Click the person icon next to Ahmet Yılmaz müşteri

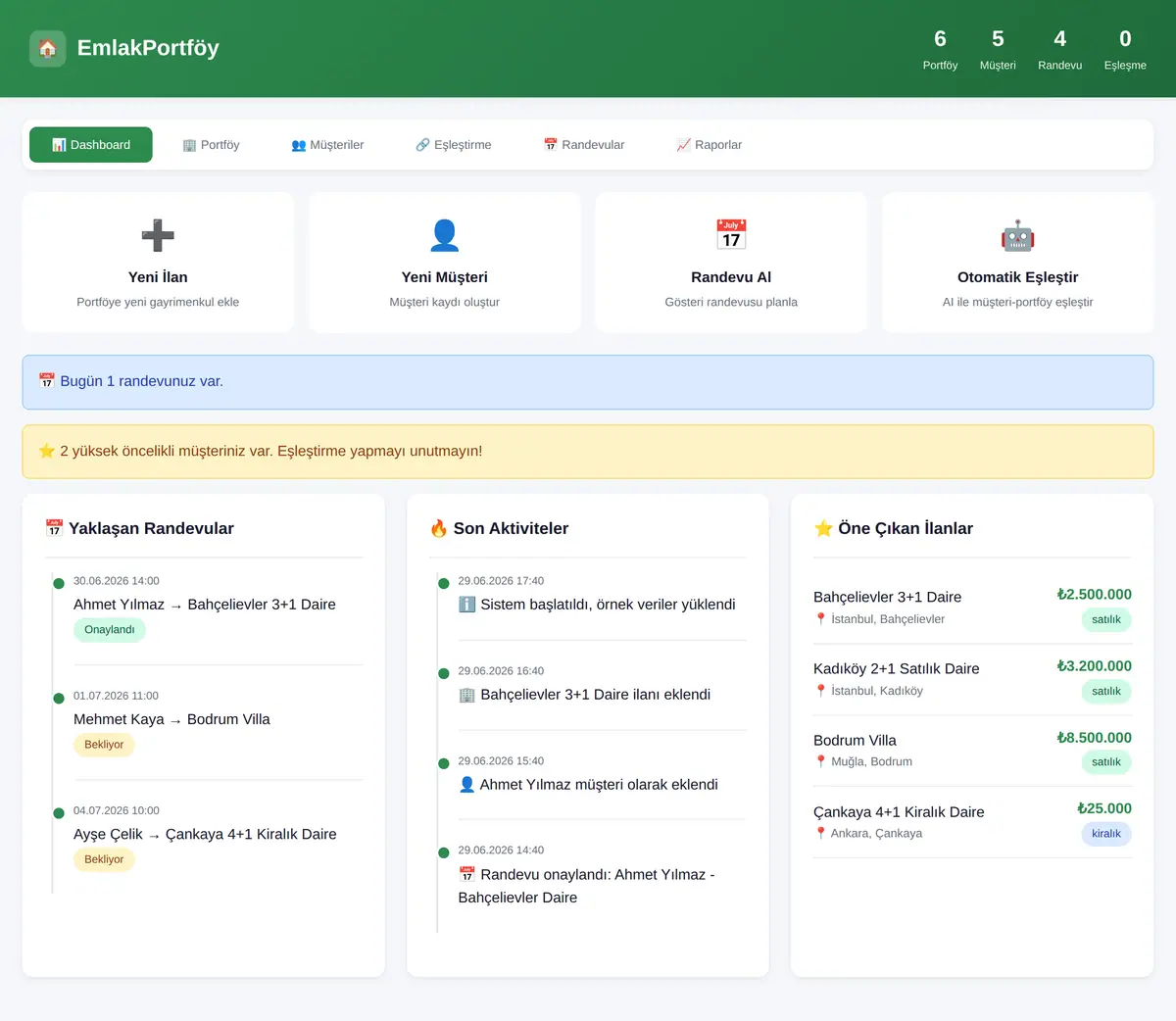pyautogui.click(x=467, y=785)
